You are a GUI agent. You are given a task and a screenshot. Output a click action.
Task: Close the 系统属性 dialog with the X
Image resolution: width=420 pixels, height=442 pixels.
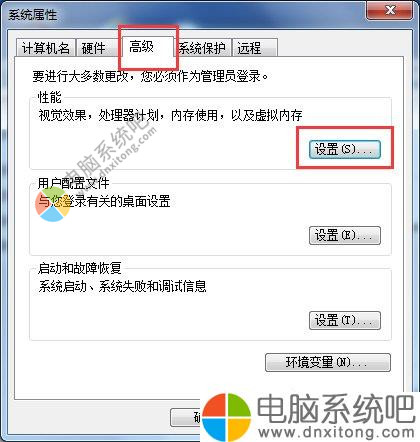coord(389,11)
